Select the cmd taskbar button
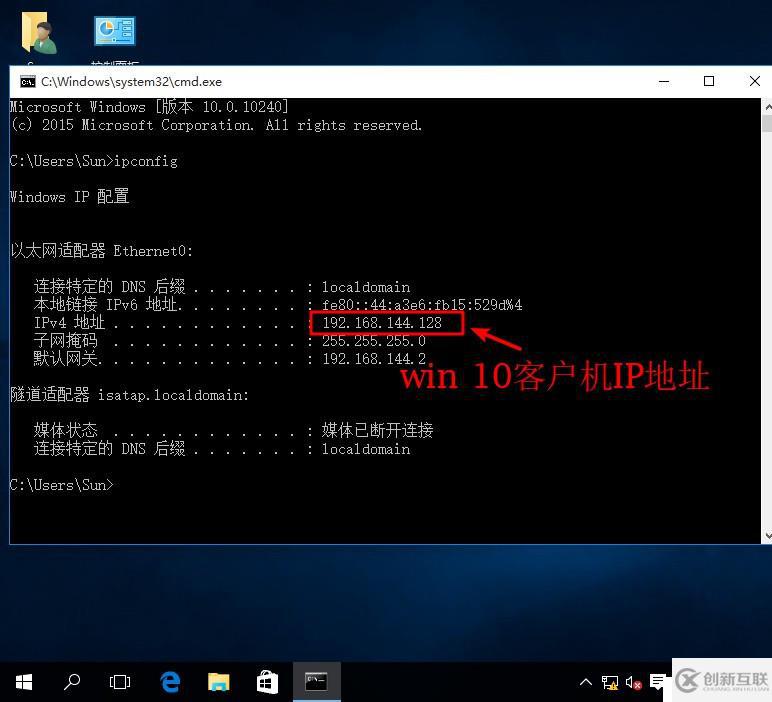This screenshot has width=772, height=702. 317,682
